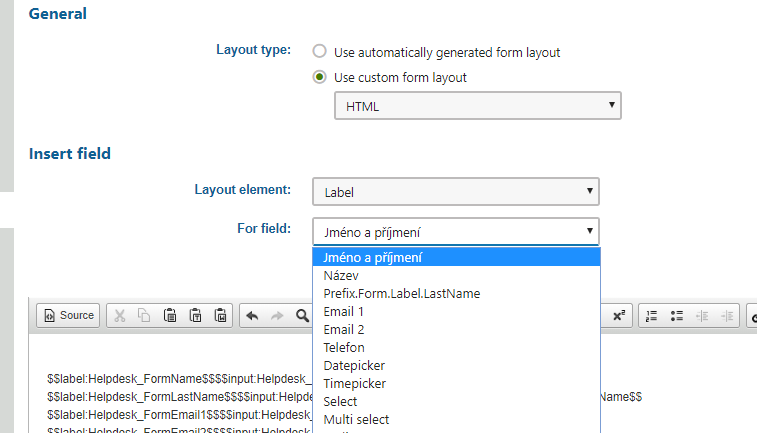Collapse the For field dropdown
The height and width of the screenshot is (433, 757).
pos(455,232)
